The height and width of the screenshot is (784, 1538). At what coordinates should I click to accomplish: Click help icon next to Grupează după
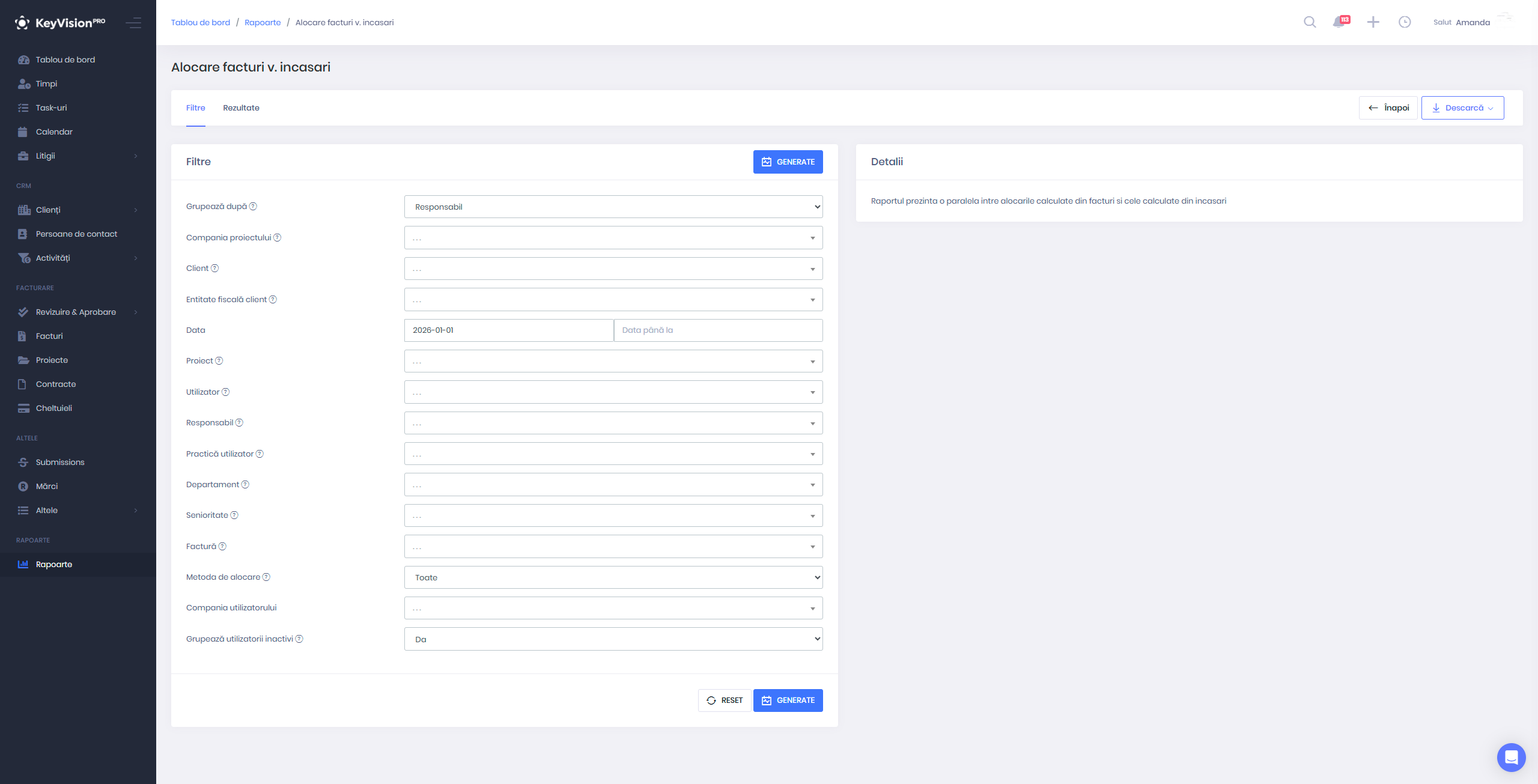pyautogui.click(x=253, y=206)
